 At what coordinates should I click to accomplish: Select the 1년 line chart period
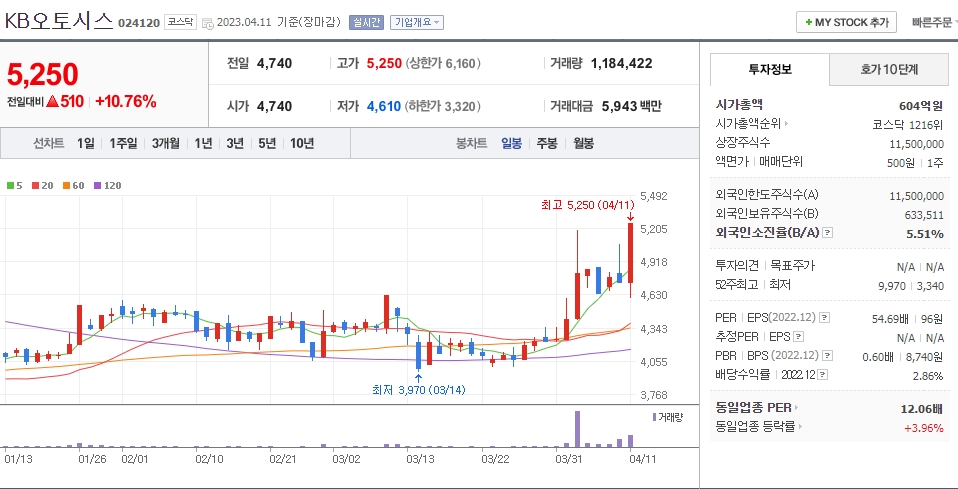tap(203, 144)
